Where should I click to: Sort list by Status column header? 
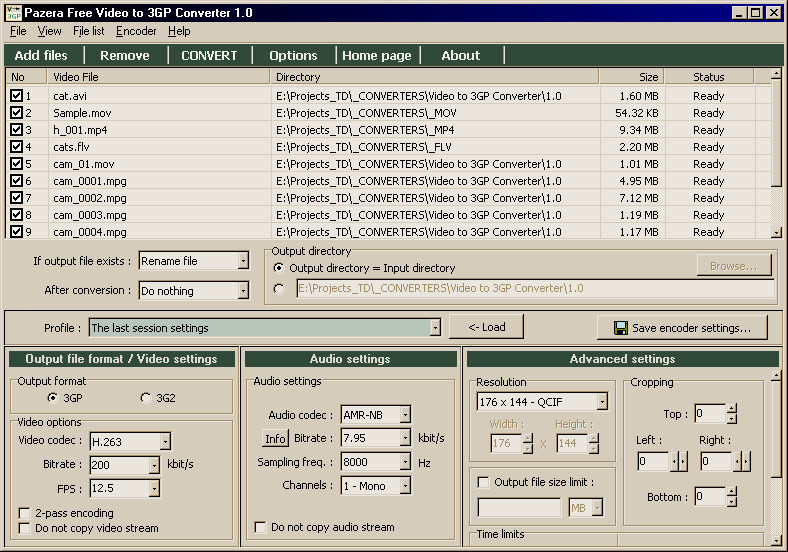coord(709,77)
